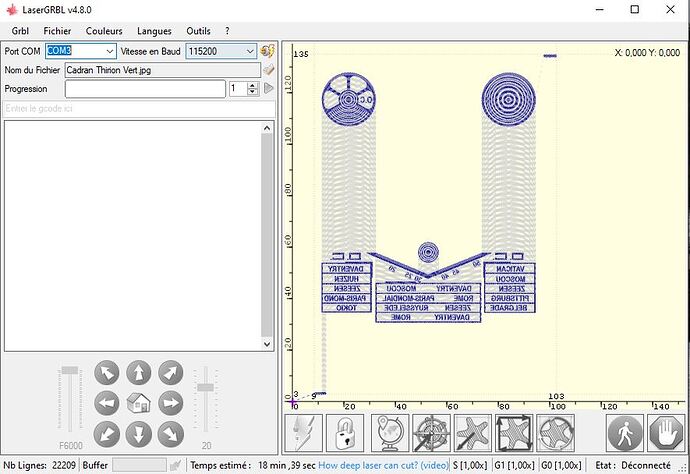The height and width of the screenshot is (474, 690).
Task: Click the circular star outline button
Action: coord(555,433)
